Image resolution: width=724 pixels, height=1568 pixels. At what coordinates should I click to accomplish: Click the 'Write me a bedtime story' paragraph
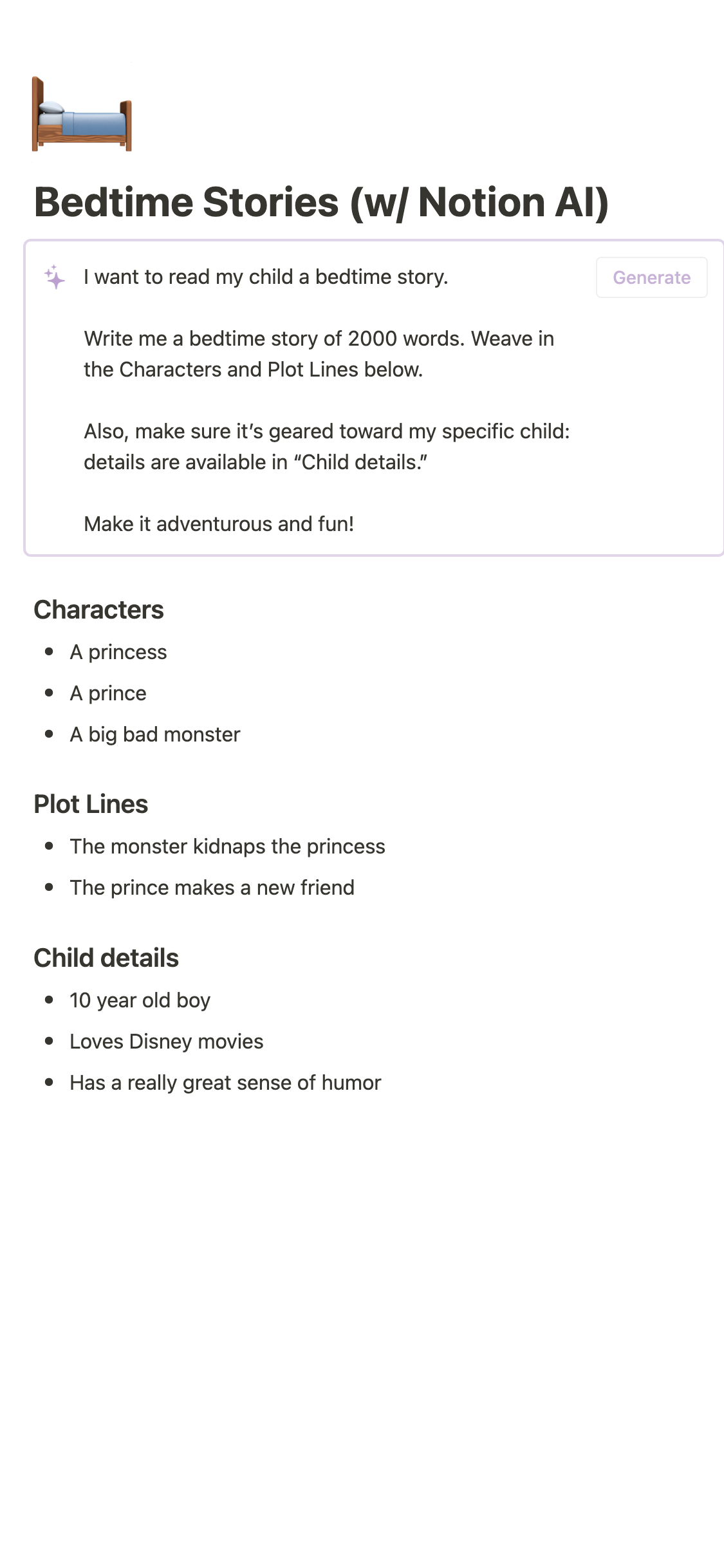click(319, 354)
